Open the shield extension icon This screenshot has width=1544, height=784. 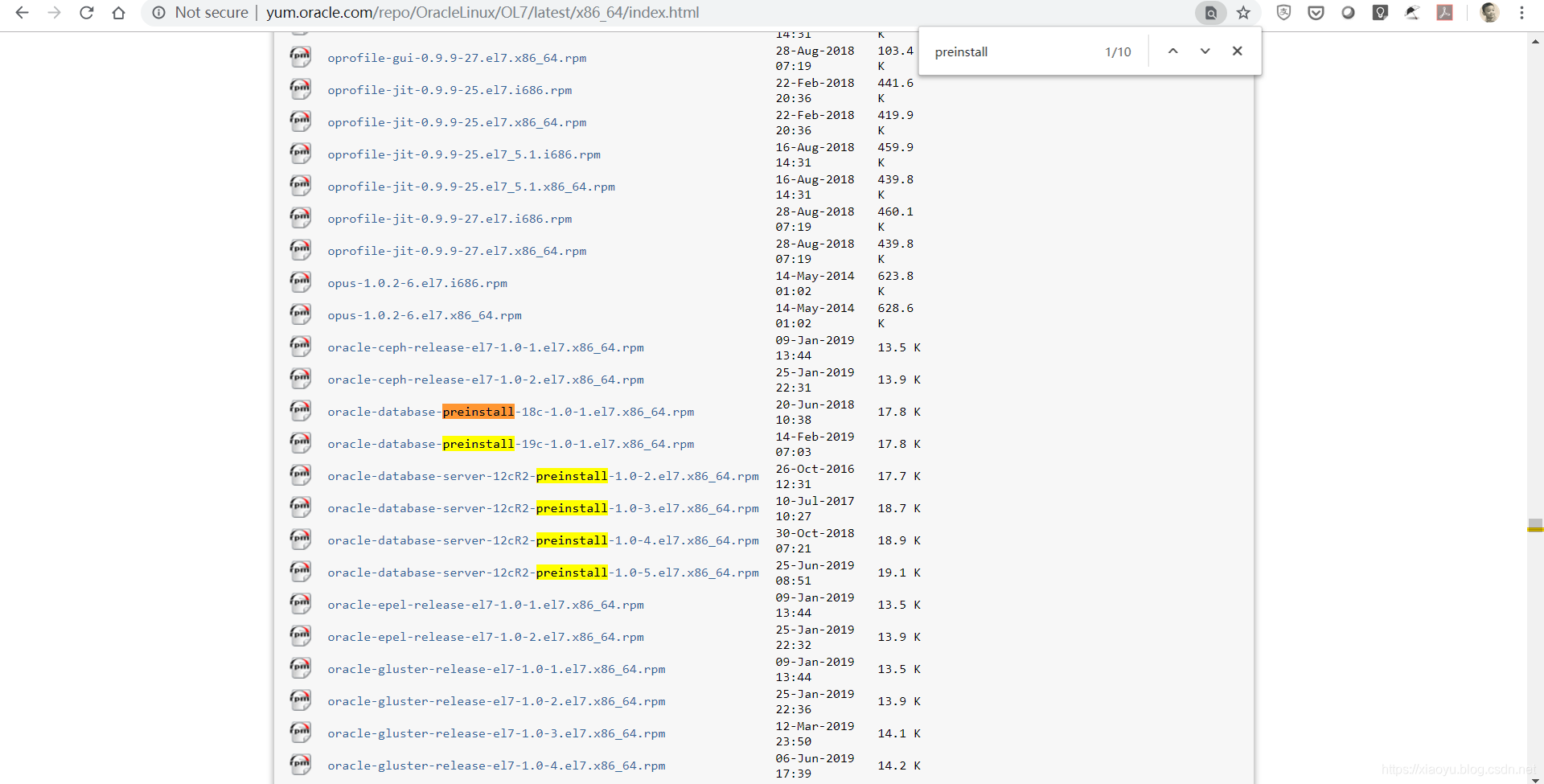coord(1284,13)
